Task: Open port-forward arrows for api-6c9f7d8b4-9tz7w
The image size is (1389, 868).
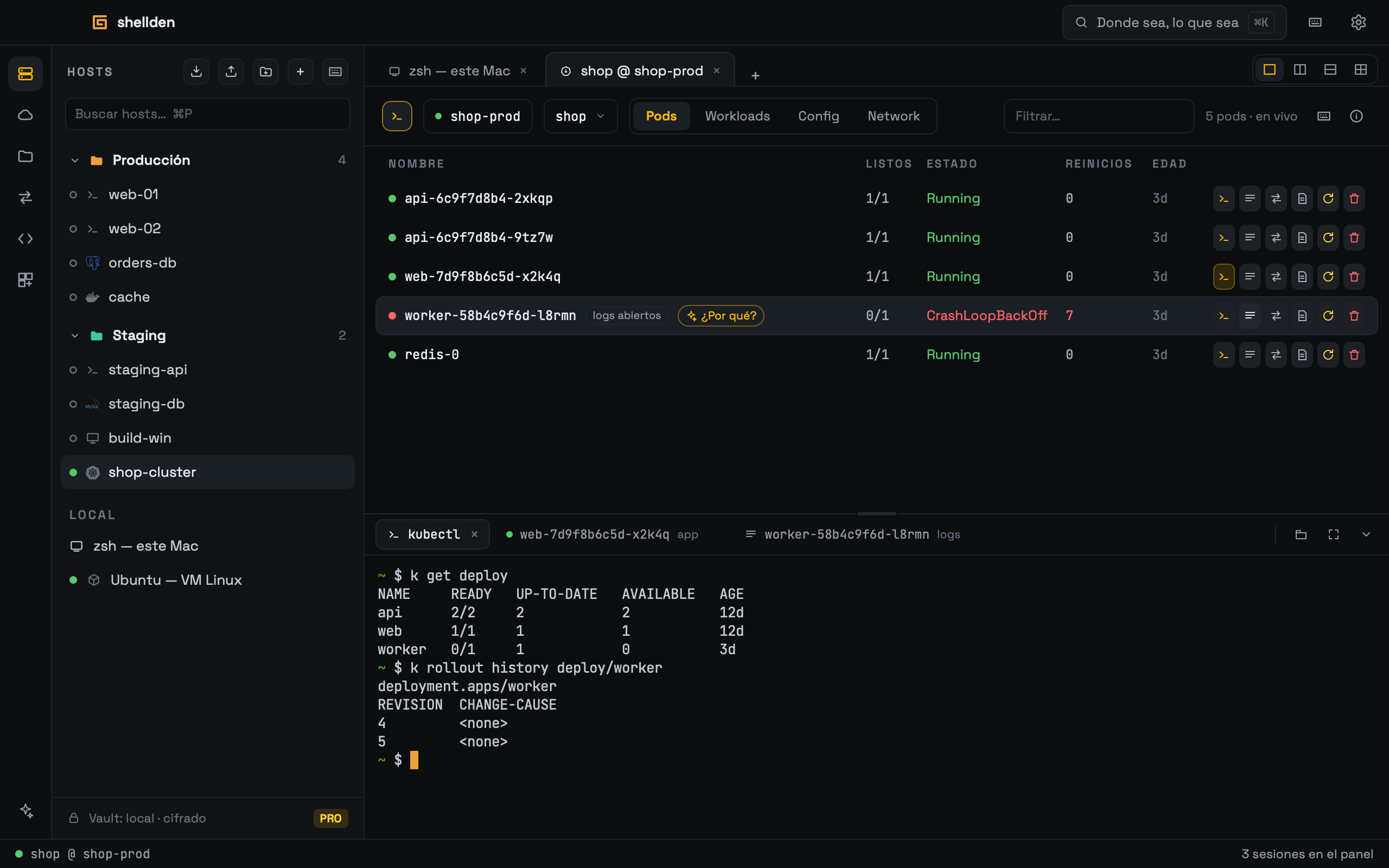Action: [1276, 238]
